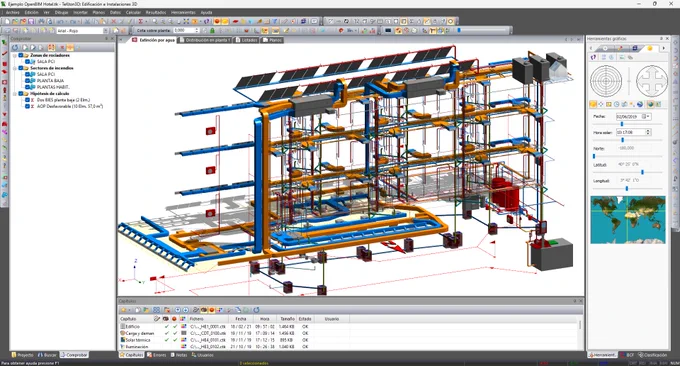
Task: Toggle SALA PCI checkbox under Sectores de incendios
Action: [x=27, y=75]
